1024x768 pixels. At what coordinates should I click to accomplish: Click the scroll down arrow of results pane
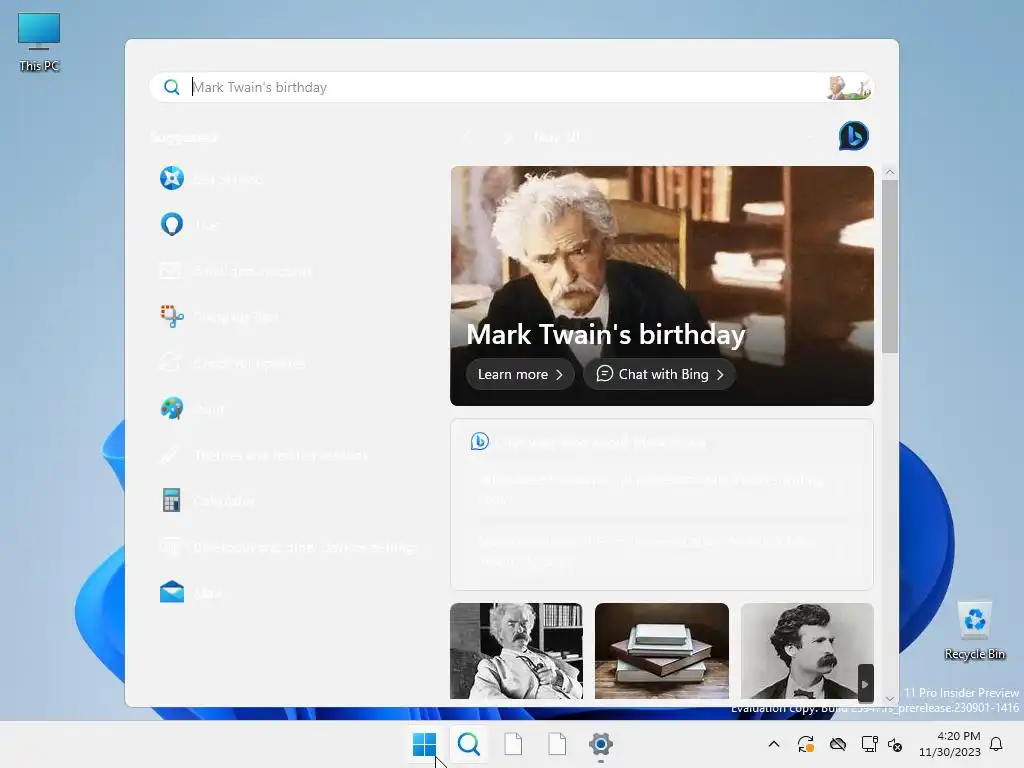889,698
